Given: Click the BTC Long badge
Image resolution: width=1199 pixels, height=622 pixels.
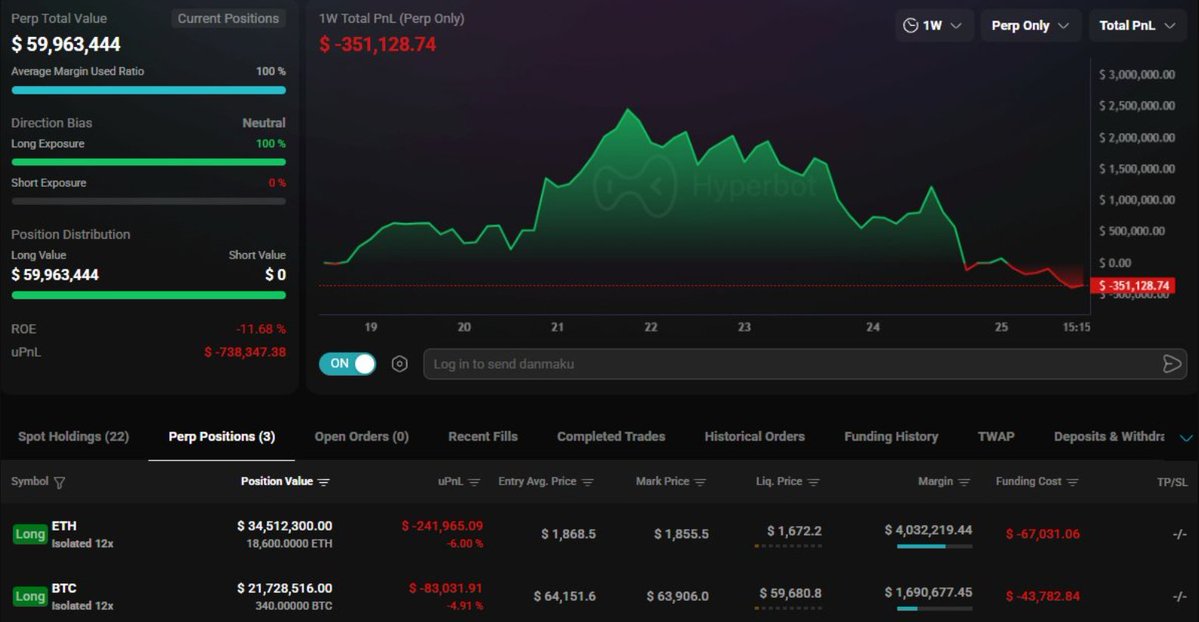Looking at the screenshot, I should click(x=30, y=596).
